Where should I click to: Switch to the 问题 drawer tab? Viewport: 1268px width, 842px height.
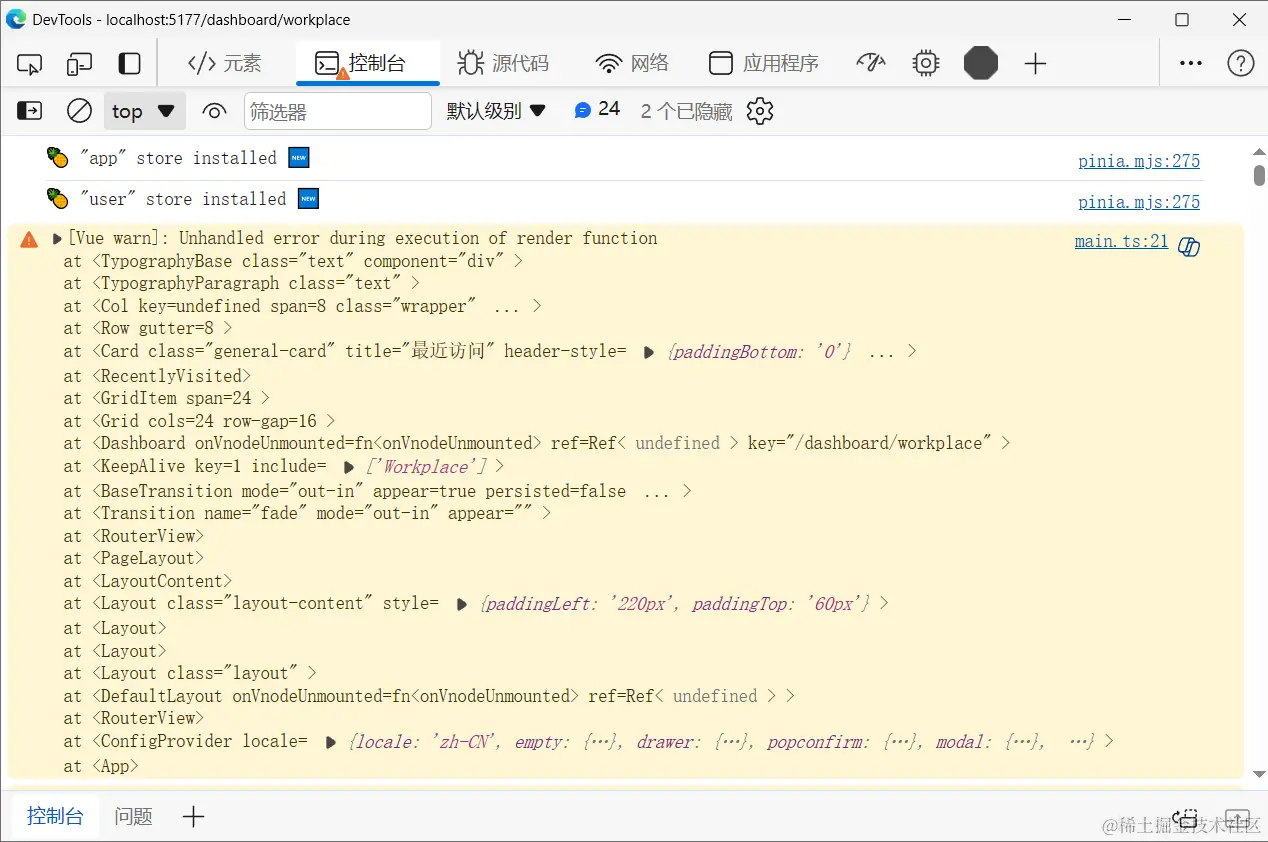coord(133,816)
